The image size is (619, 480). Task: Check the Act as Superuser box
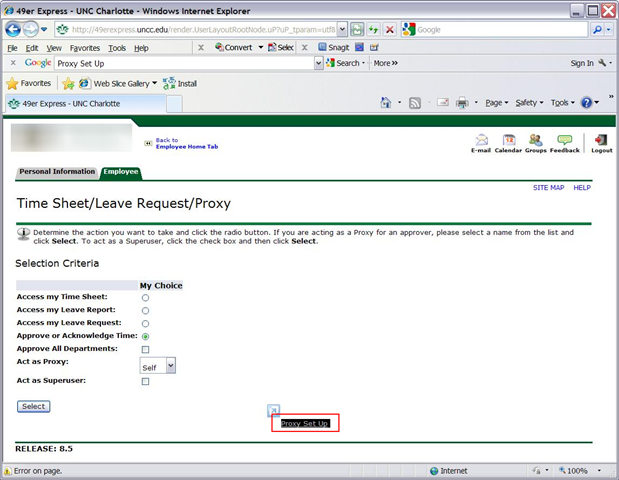[x=145, y=382]
